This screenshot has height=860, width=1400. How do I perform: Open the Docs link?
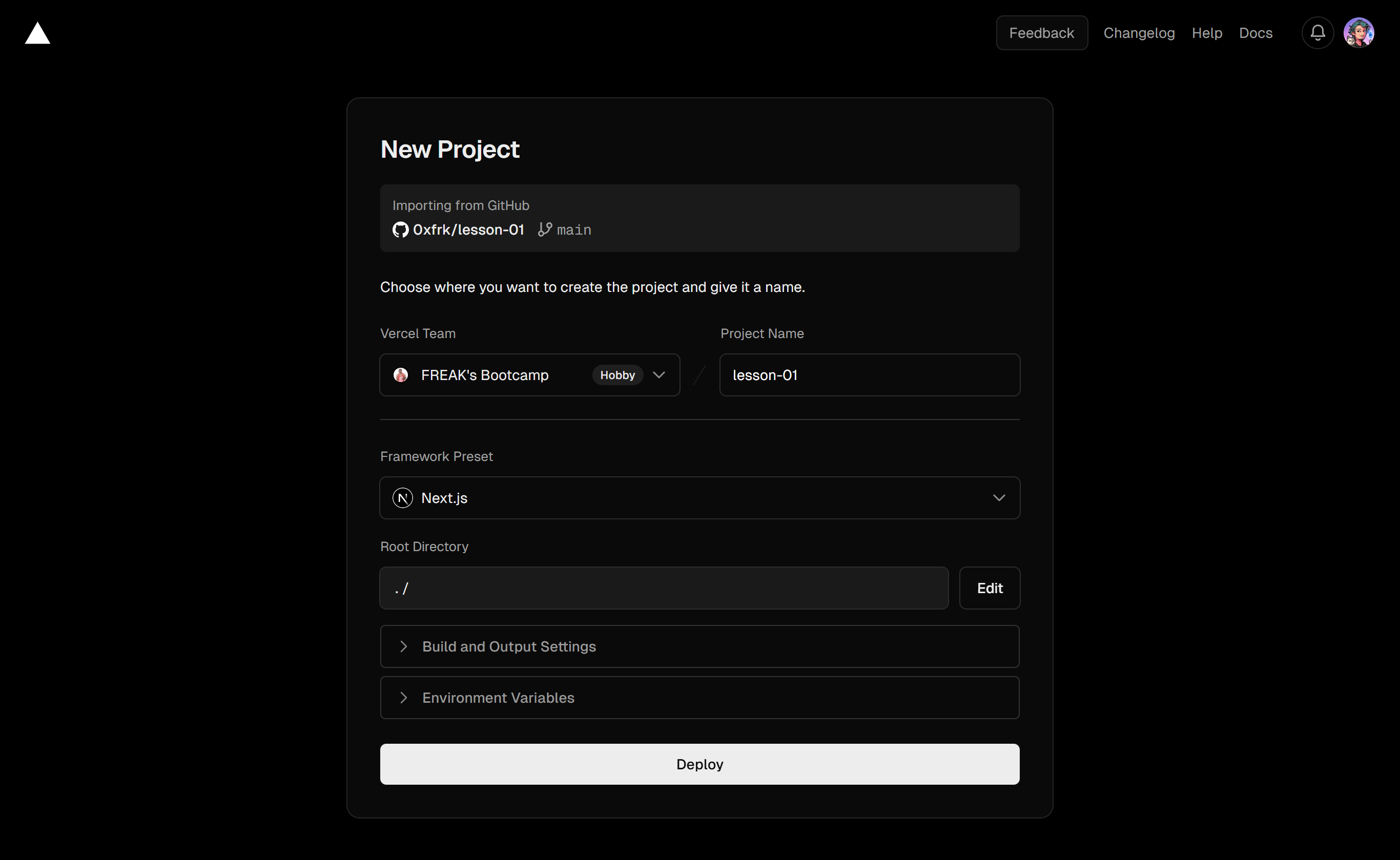[1255, 33]
